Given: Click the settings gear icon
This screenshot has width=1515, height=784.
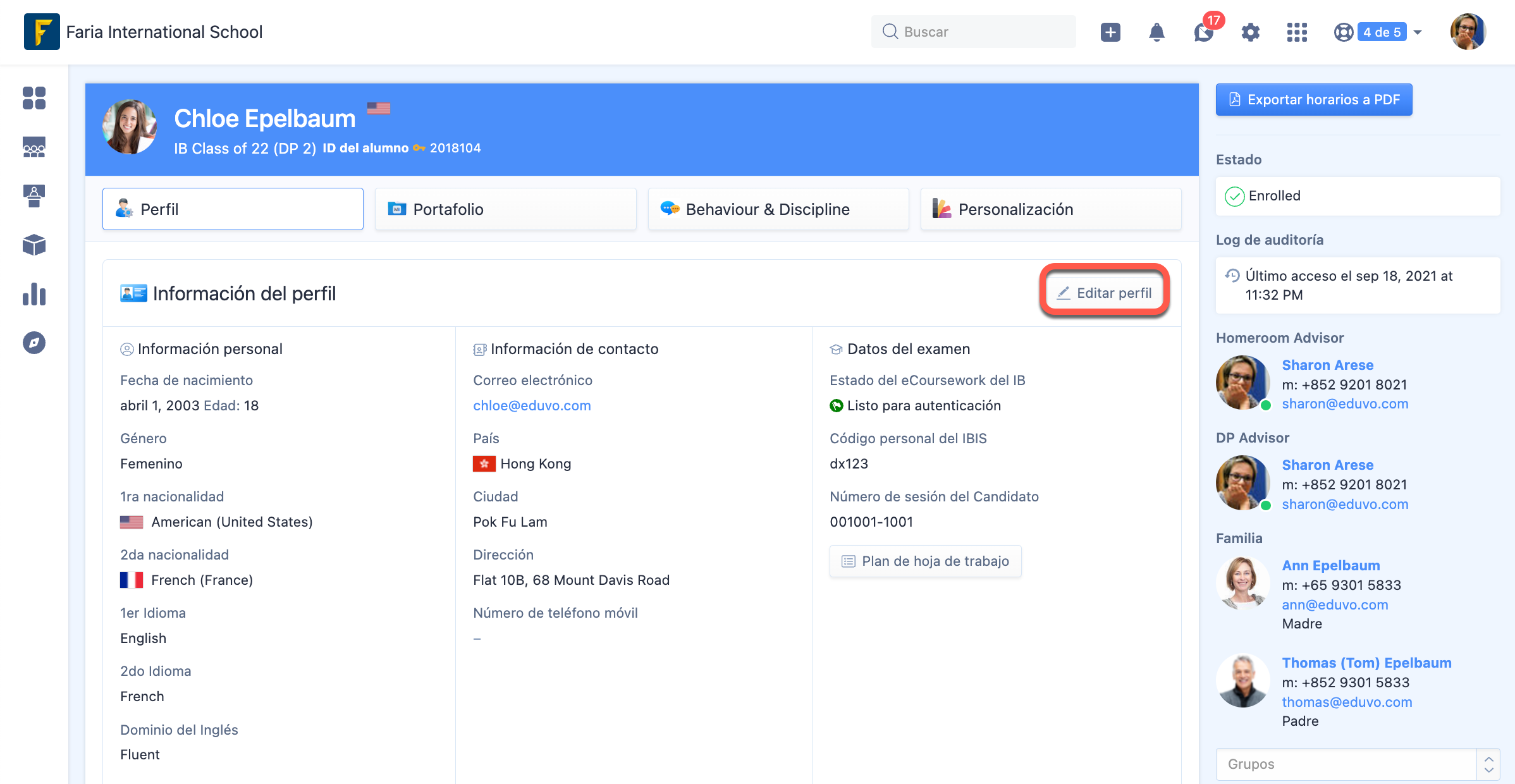Looking at the screenshot, I should pyautogui.click(x=1250, y=32).
